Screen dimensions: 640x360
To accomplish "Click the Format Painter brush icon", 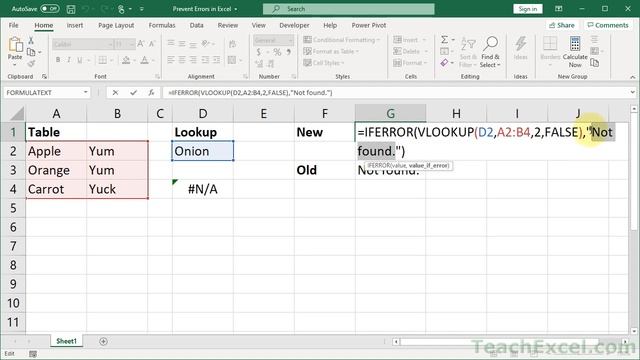I will coord(31,63).
